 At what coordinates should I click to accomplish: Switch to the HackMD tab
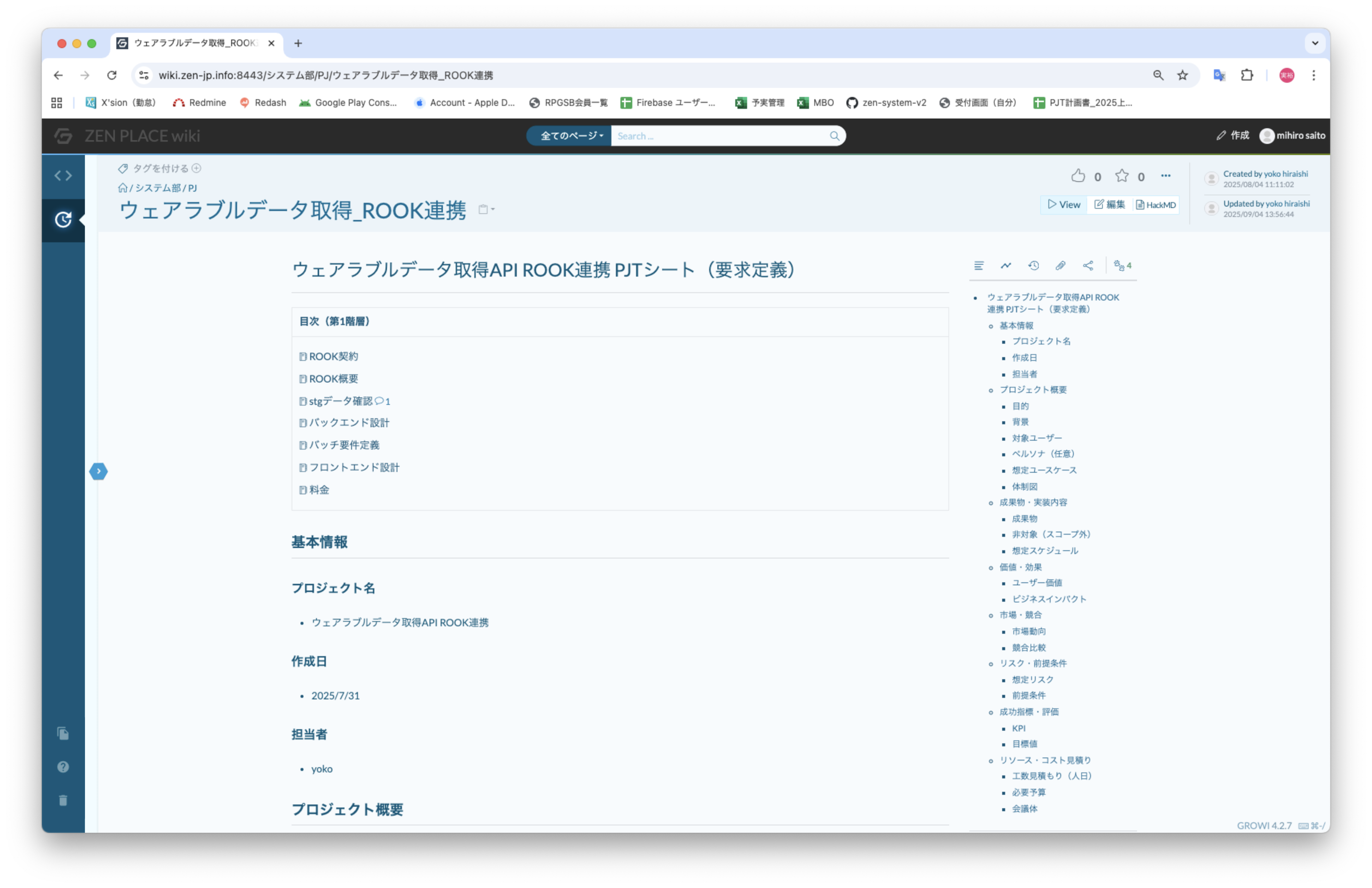[x=1155, y=205]
